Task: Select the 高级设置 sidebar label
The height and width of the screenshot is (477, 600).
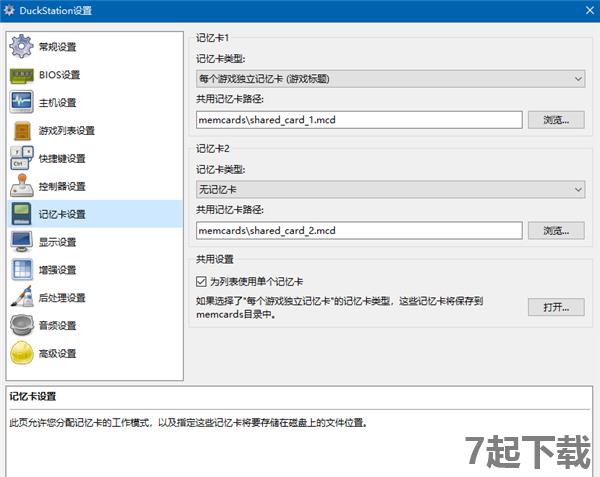Action: (x=57, y=353)
